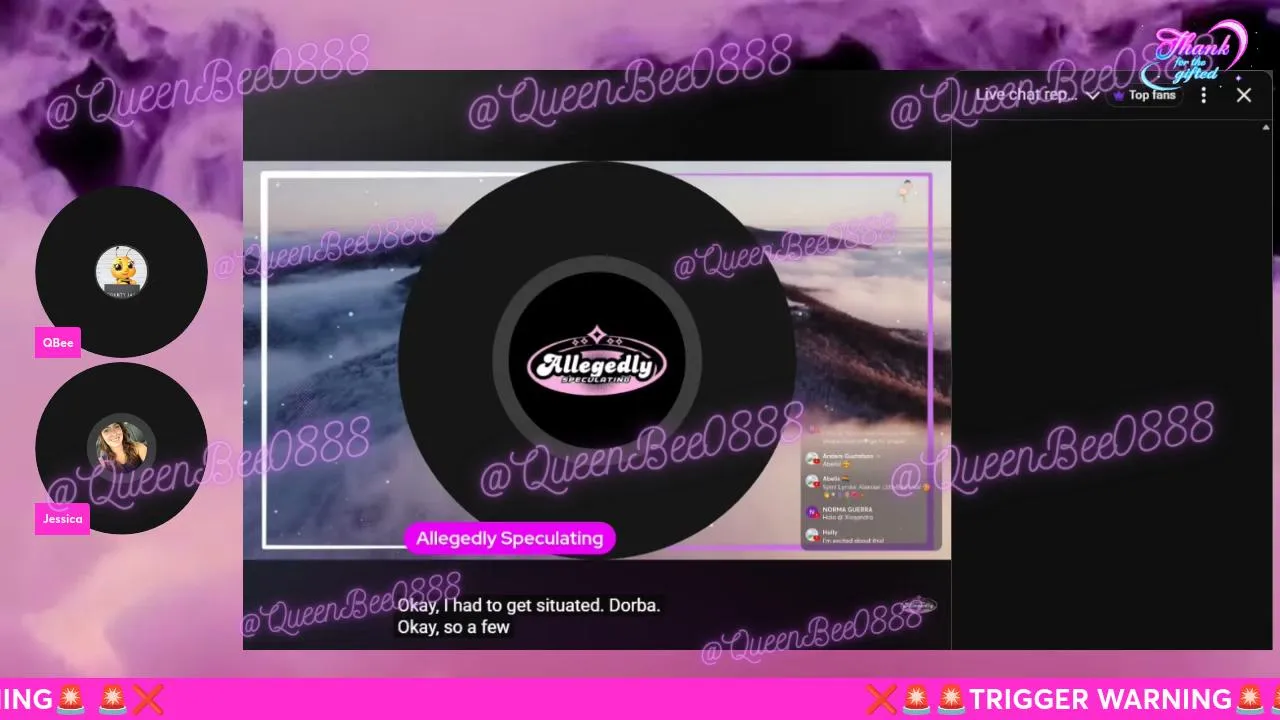The height and width of the screenshot is (720, 1280).
Task: Expand the Live chat replay dropdown
Action: [x=1038, y=95]
